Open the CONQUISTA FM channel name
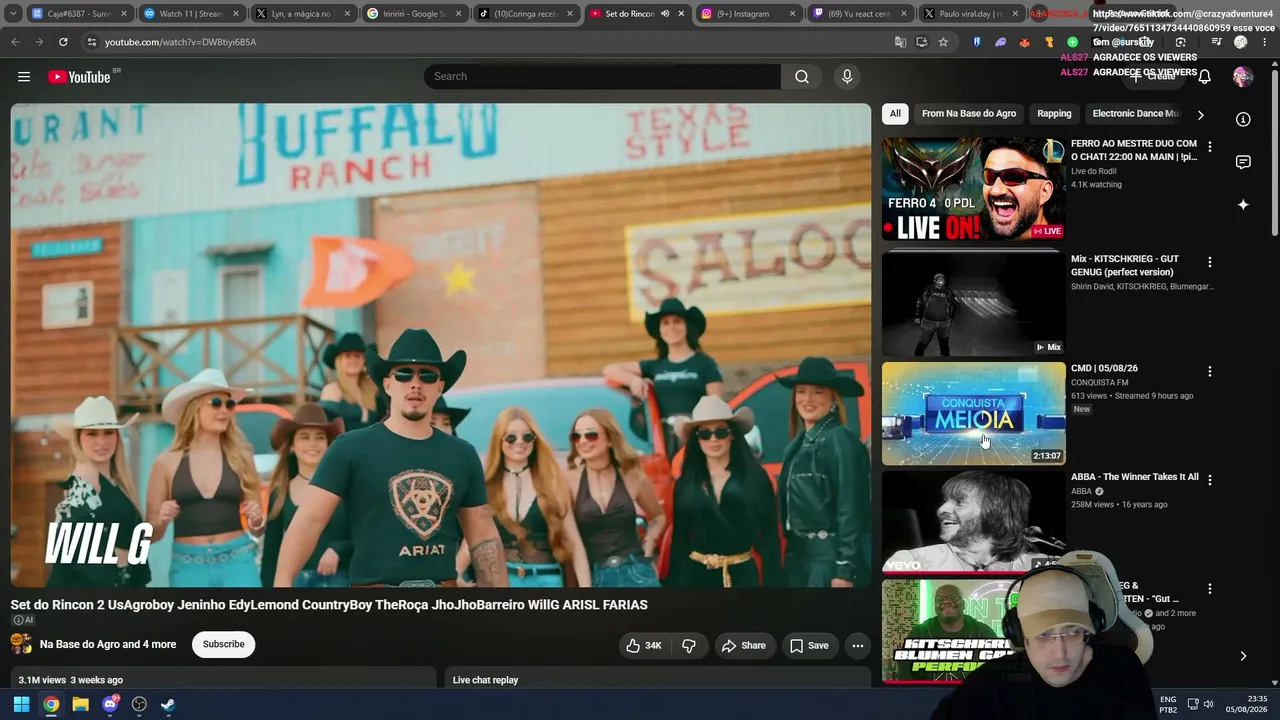 coord(1099,382)
